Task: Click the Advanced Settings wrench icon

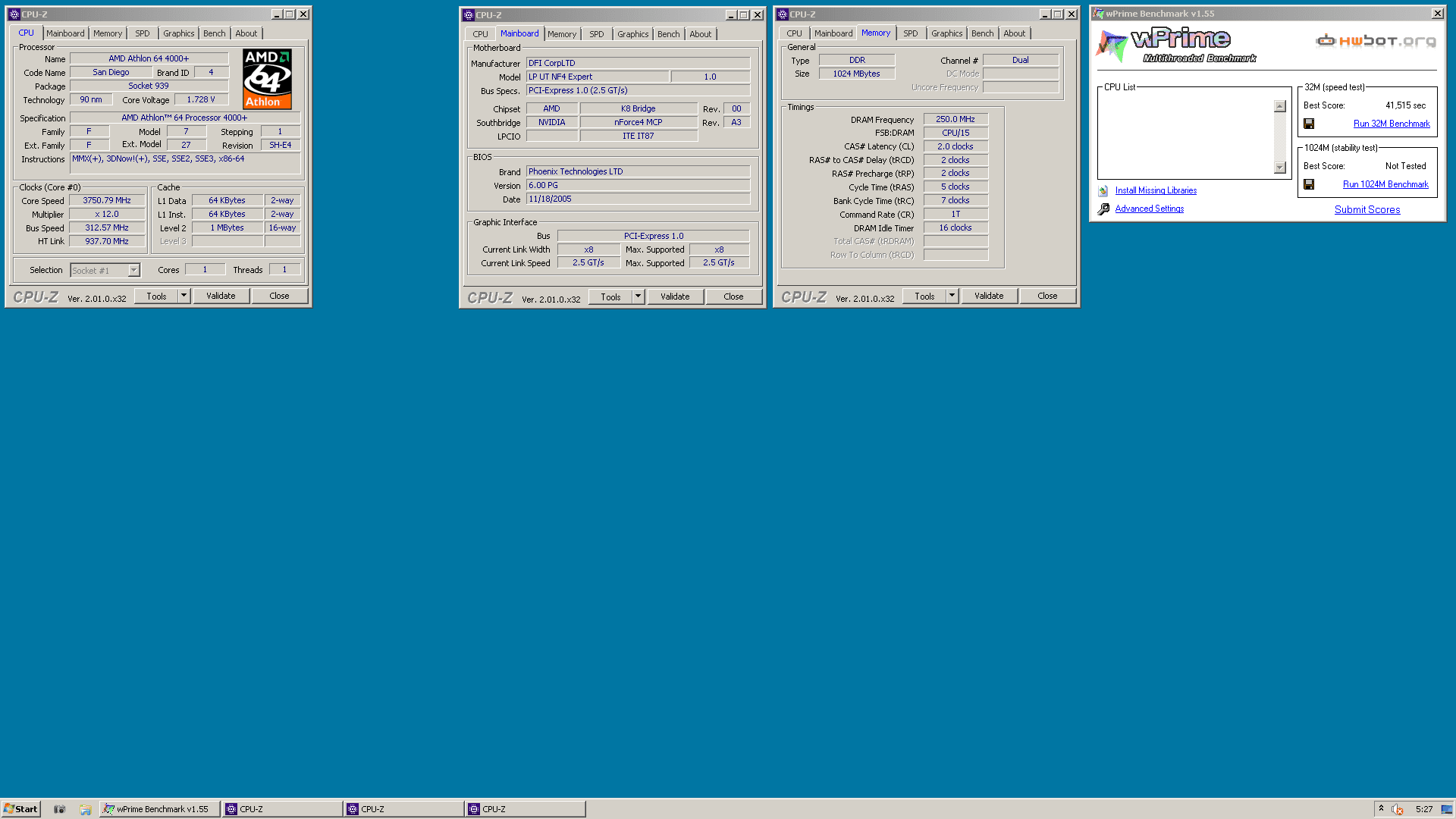Action: (x=1103, y=209)
